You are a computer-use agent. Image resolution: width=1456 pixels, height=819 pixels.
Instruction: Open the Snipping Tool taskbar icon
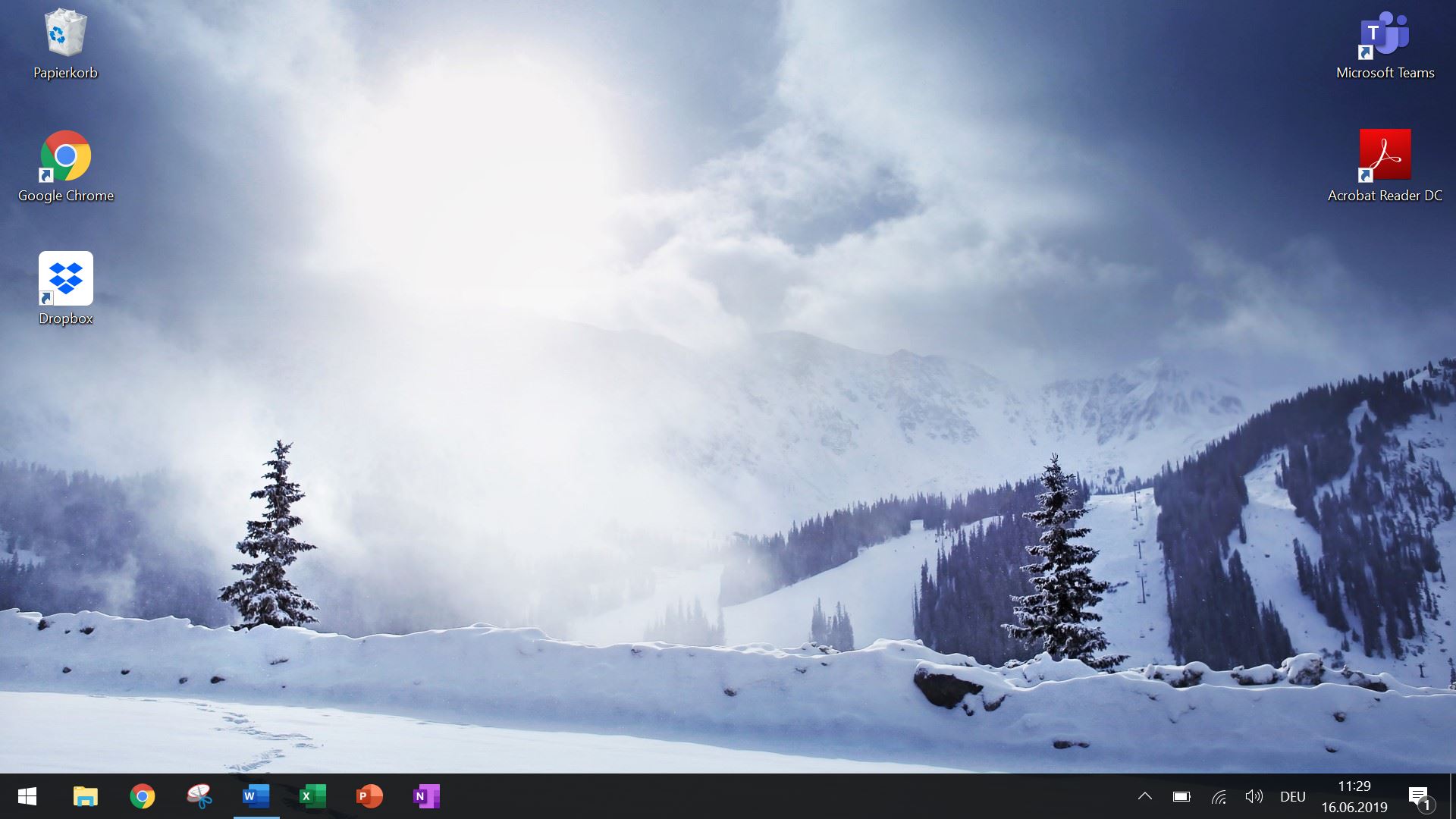tap(199, 796)
